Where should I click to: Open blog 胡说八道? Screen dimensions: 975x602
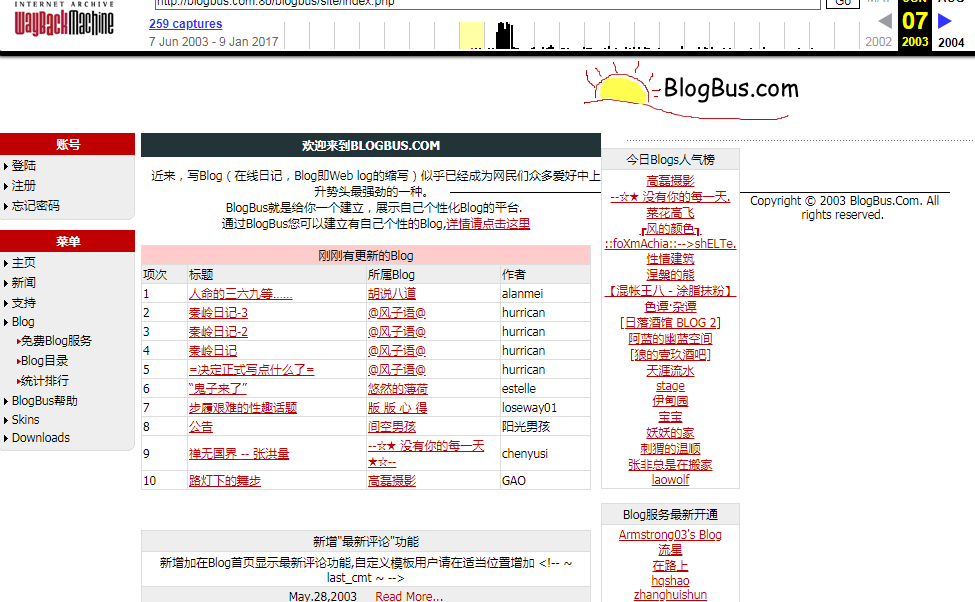coord(392,294)
